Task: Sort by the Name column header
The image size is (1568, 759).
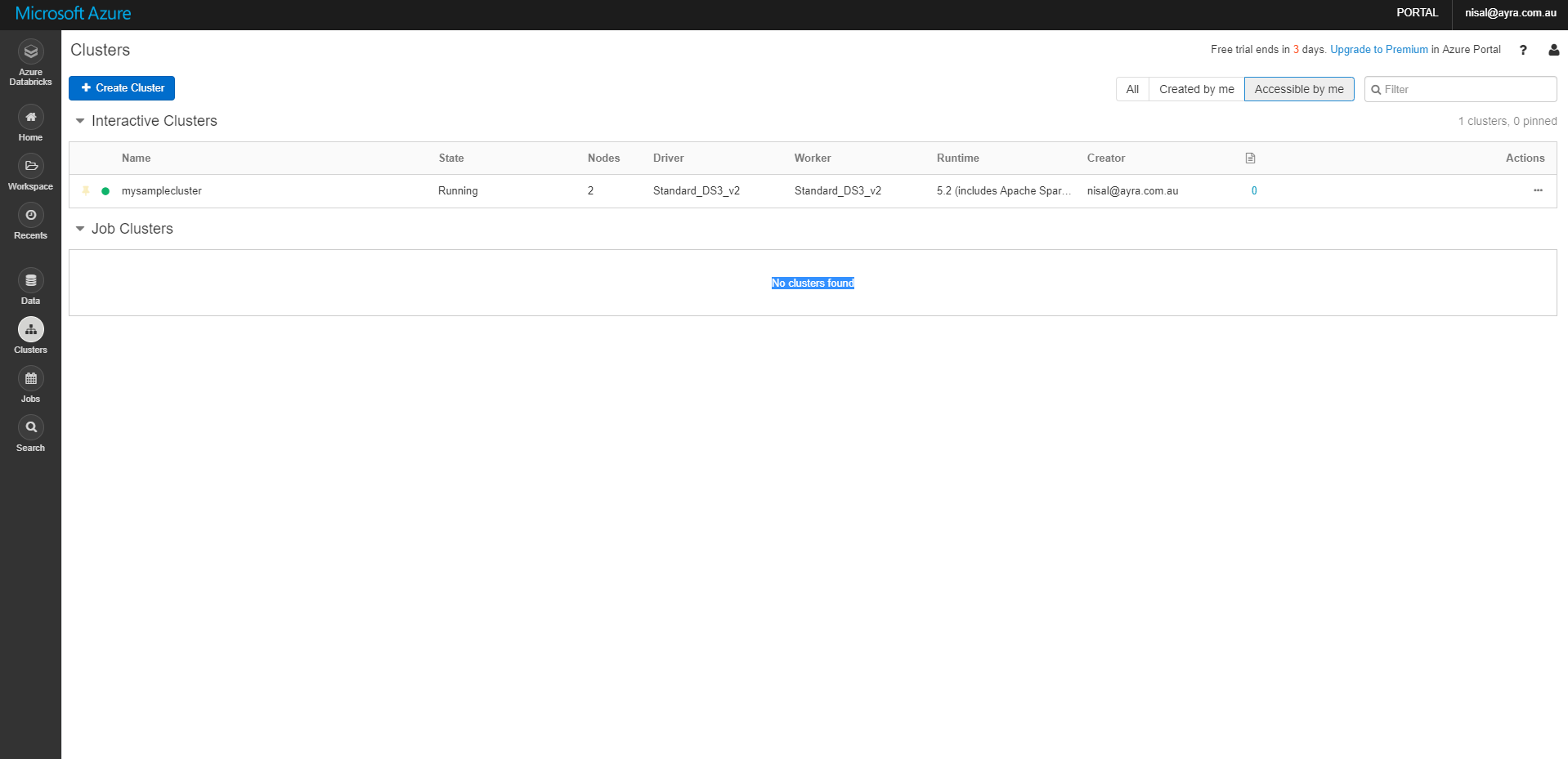Action: click(137, 158)
